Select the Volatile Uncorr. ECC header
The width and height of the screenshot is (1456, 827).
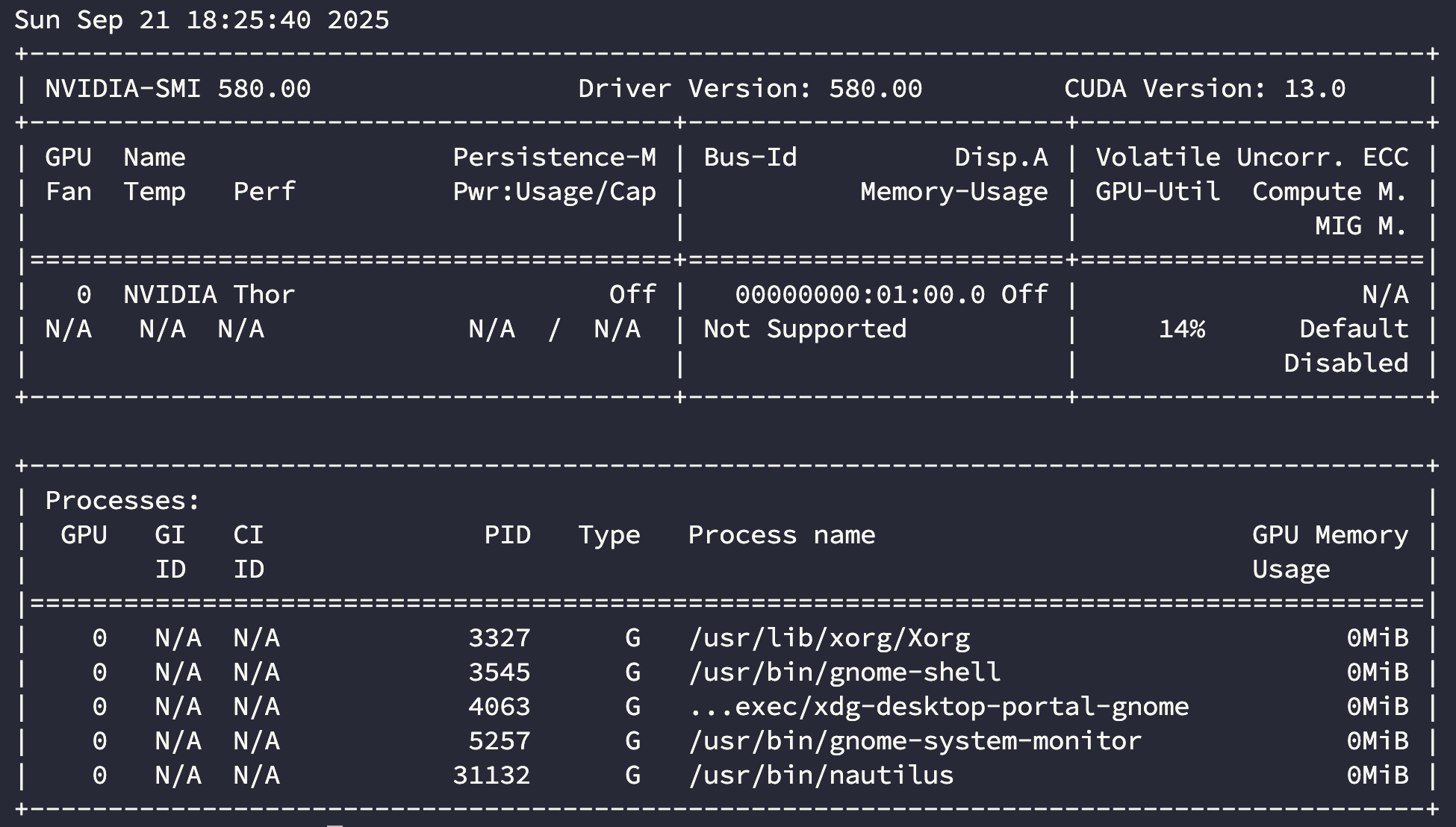pos(1252,157)
